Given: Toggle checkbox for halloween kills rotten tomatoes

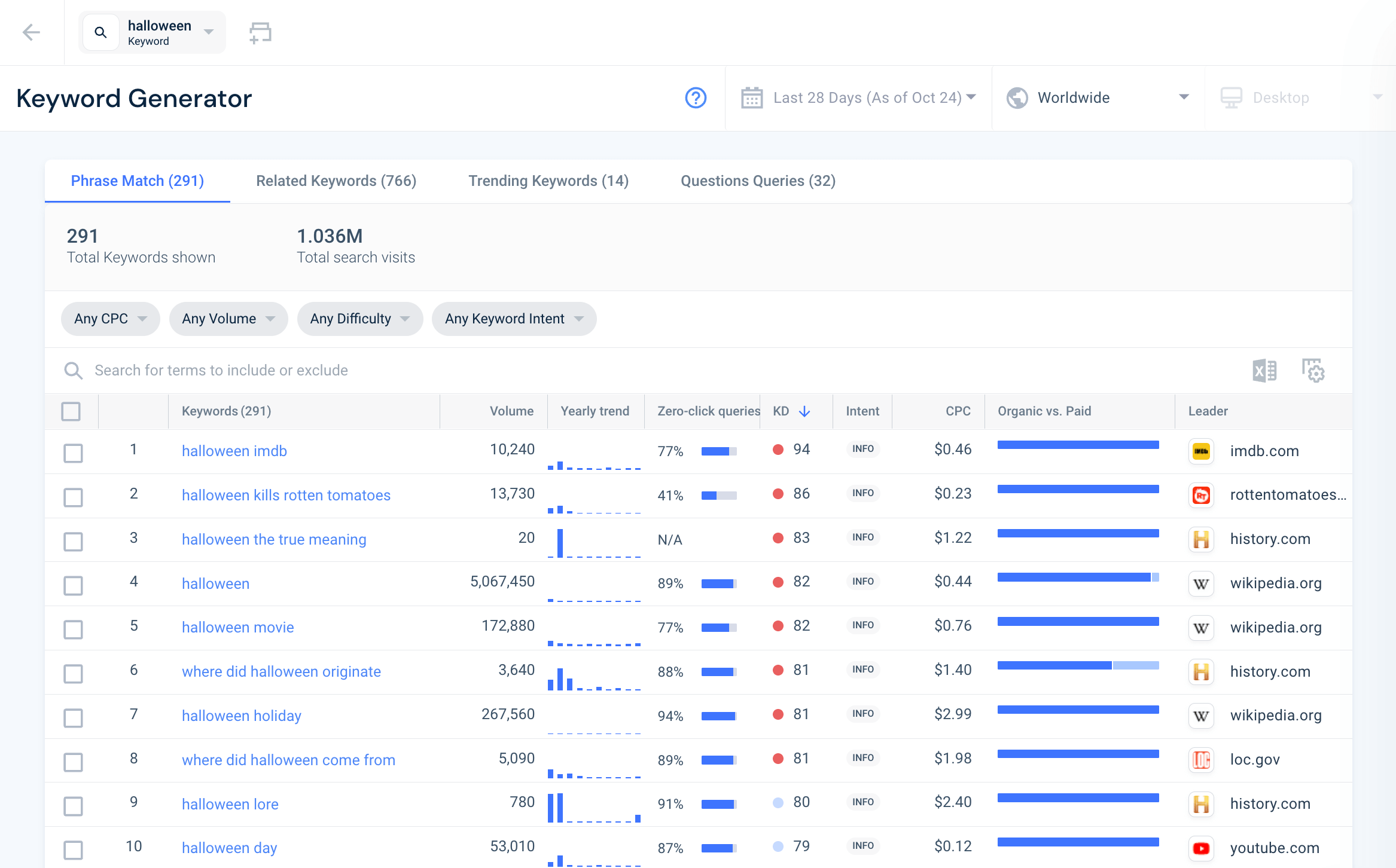Looking at the screenshot, I should coord(75,495).
